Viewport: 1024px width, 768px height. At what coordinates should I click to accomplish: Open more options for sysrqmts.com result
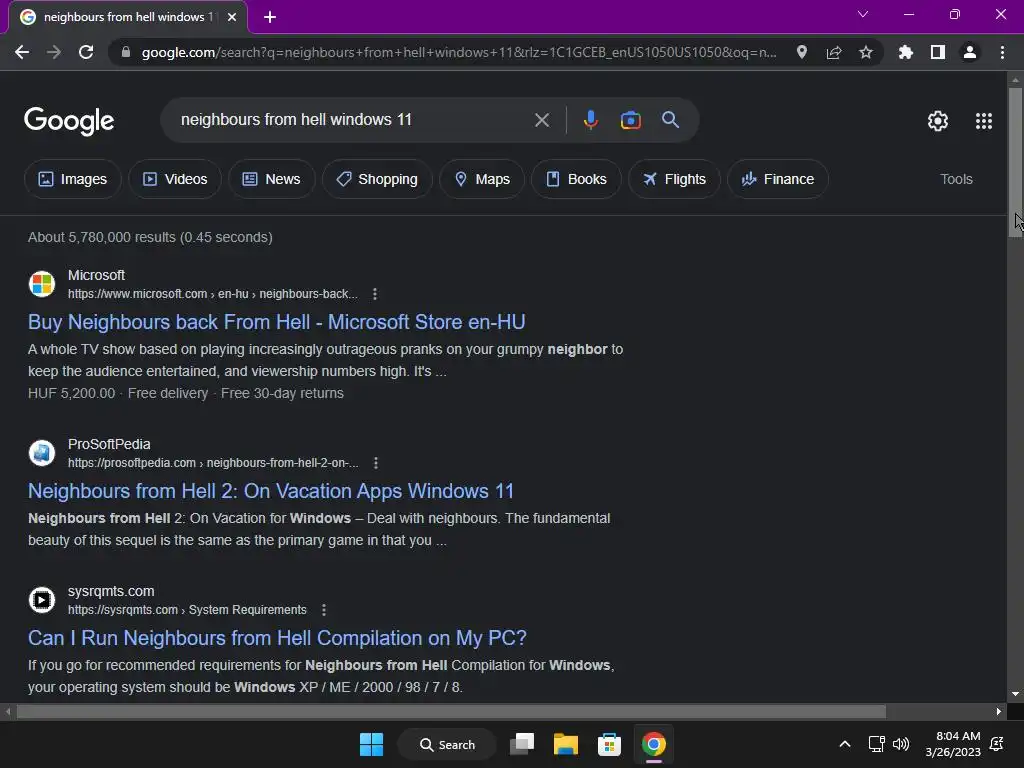[x=324, y=610]
